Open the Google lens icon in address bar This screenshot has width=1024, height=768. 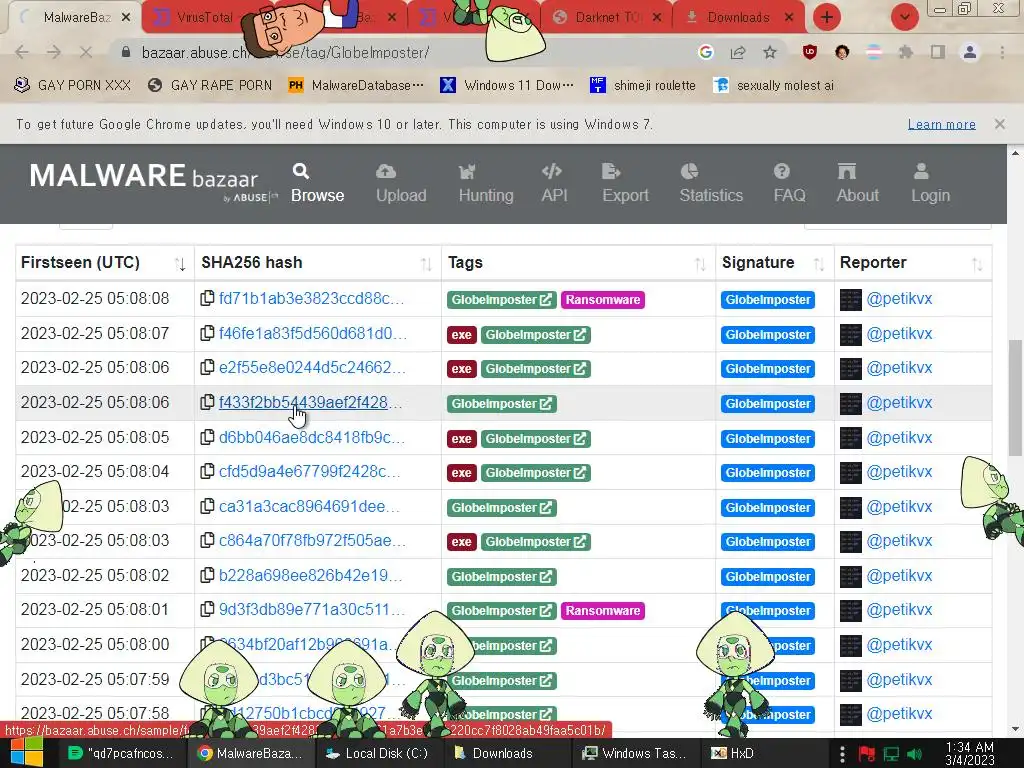[x=705, y=52]
